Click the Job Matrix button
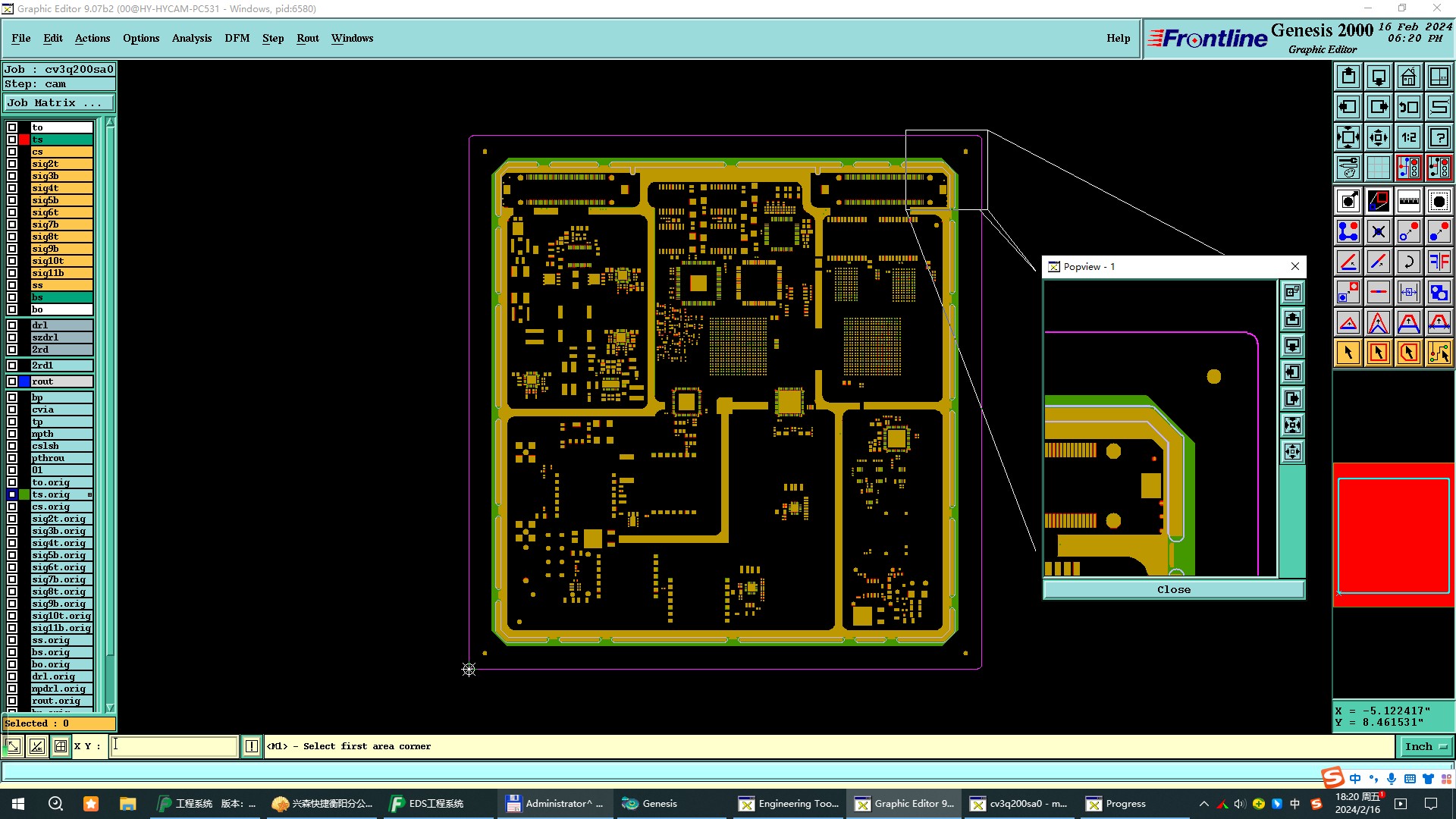The image size is (1456, 819). pos(59,103)
